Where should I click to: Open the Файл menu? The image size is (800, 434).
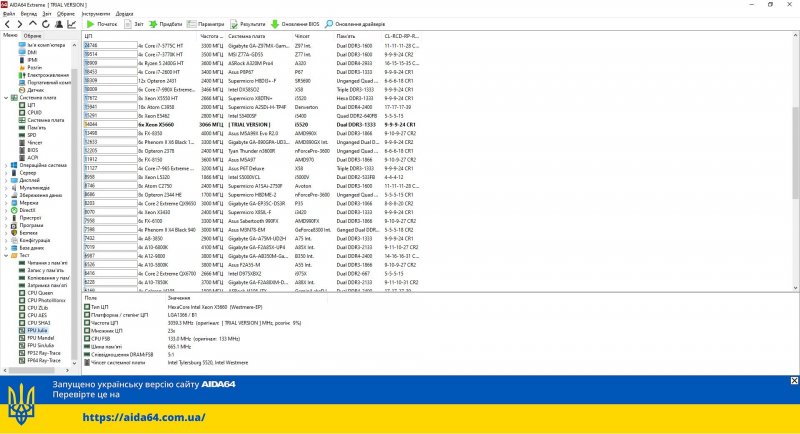pos(8,13)
